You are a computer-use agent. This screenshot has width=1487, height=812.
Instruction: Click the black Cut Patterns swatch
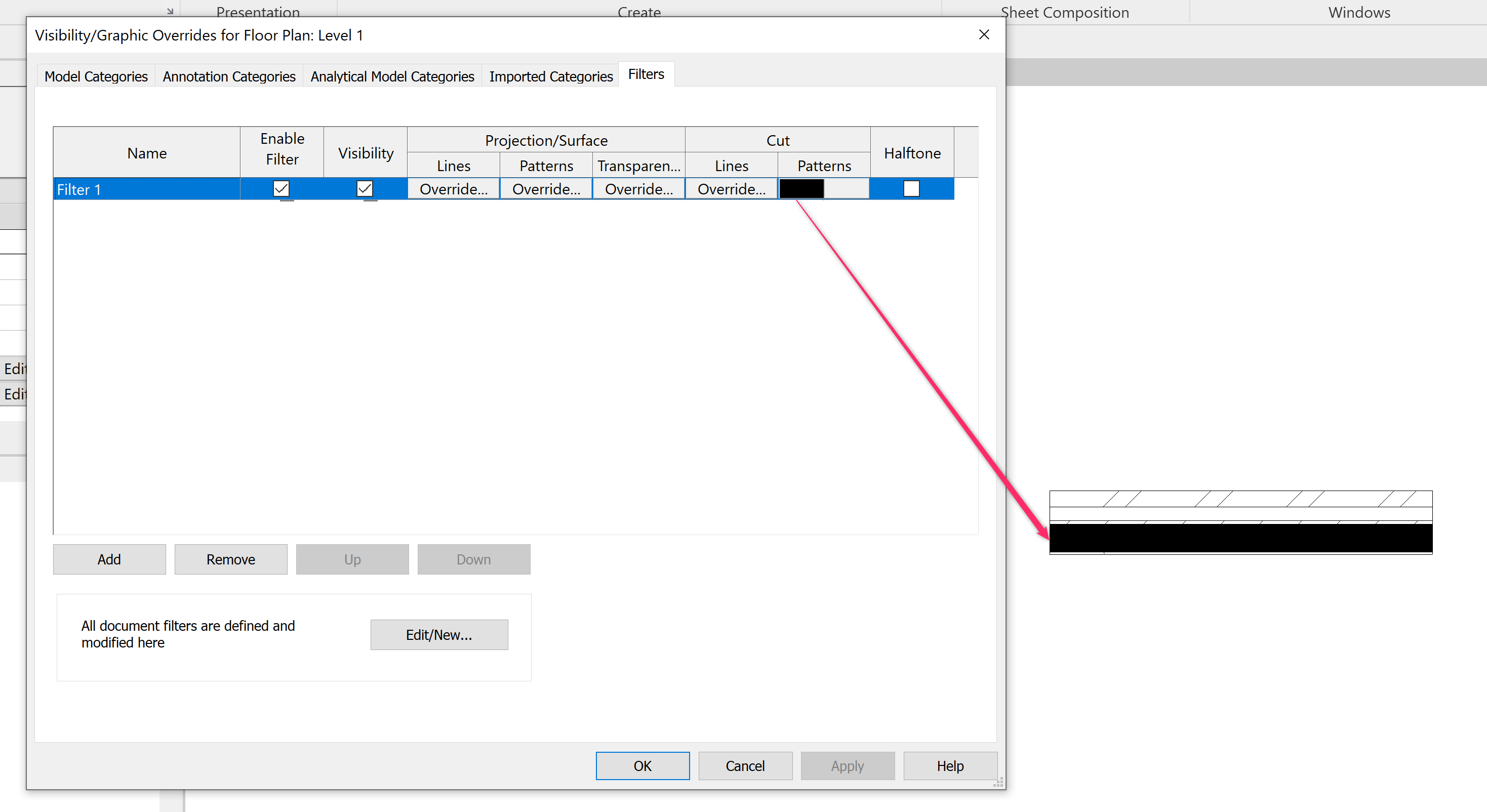(x=801, y=189)
